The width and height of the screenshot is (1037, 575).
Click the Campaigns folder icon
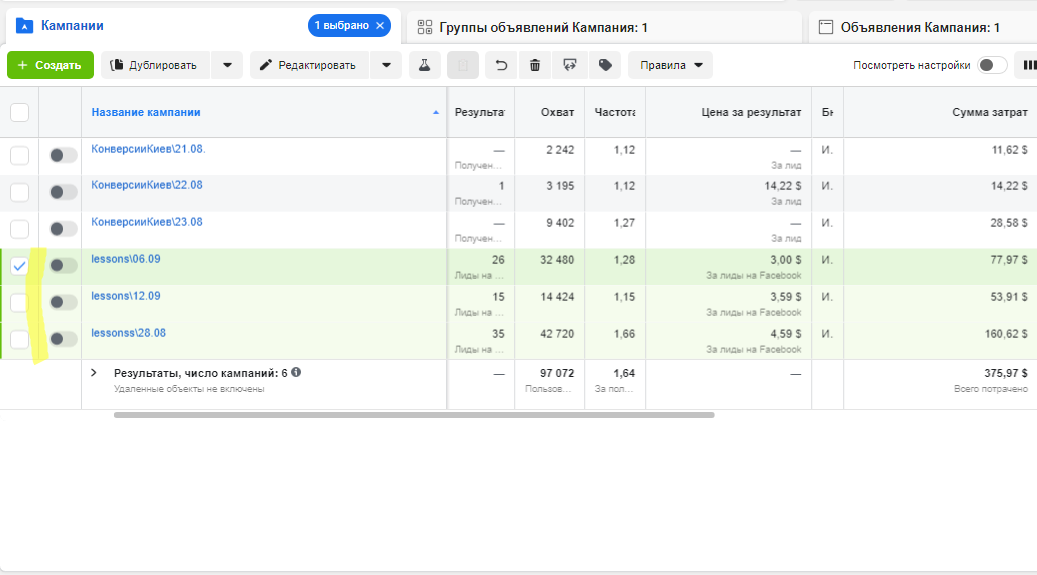pos(24,26)
